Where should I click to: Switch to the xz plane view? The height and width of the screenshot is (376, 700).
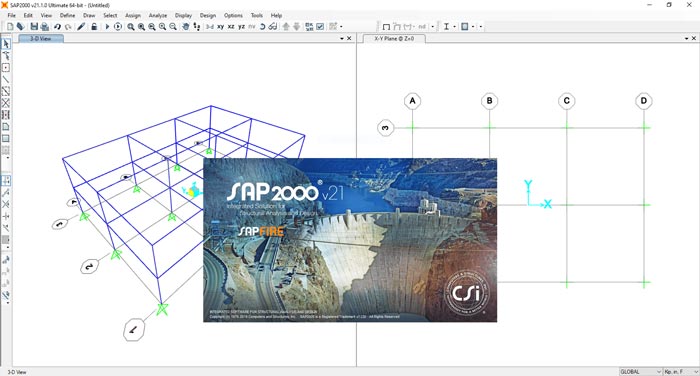click(x=231, y=27)
